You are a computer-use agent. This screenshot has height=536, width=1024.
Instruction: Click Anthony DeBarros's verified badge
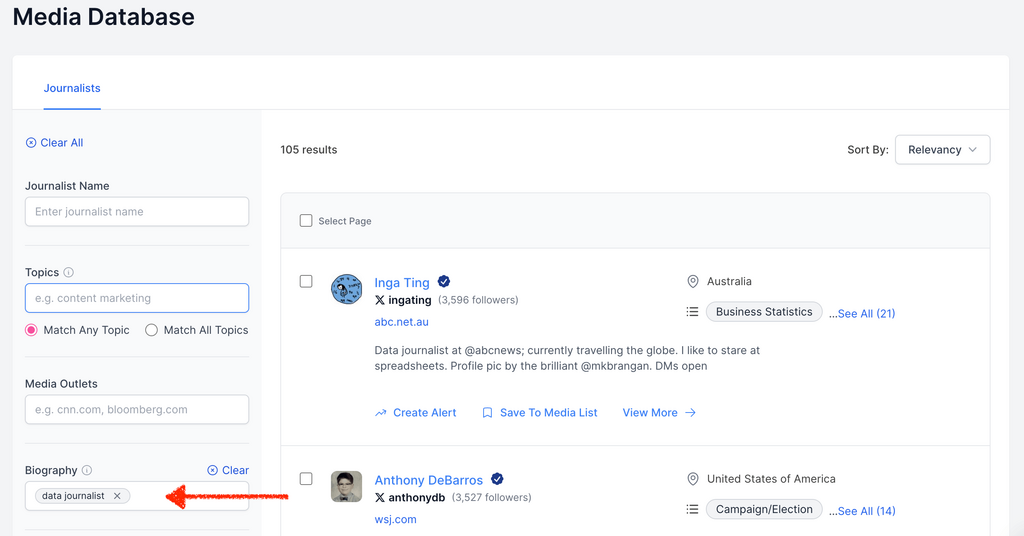497,479
